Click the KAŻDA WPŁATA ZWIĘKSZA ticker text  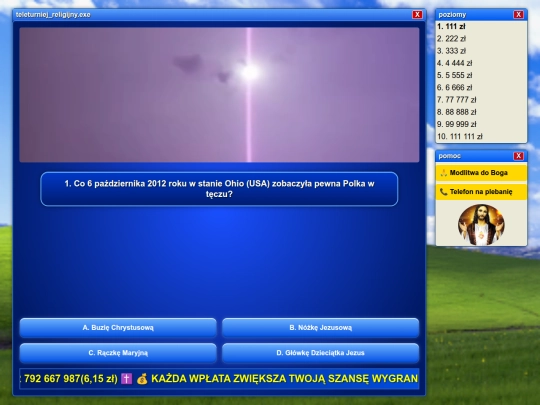coord(284,379)
